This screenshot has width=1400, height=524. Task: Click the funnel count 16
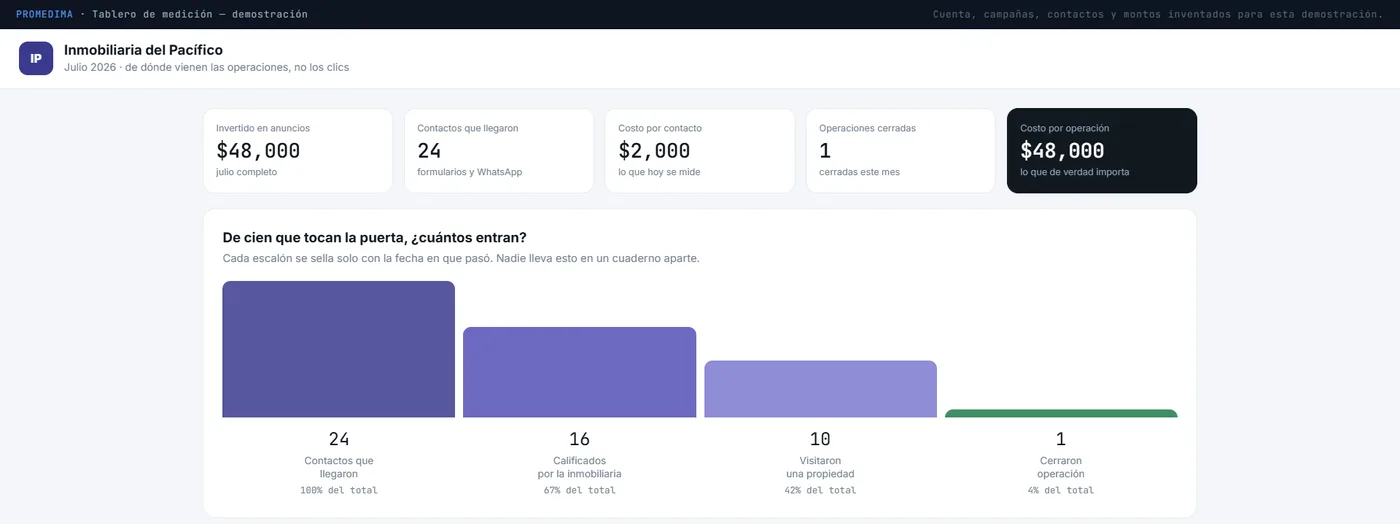coord(579,439)
